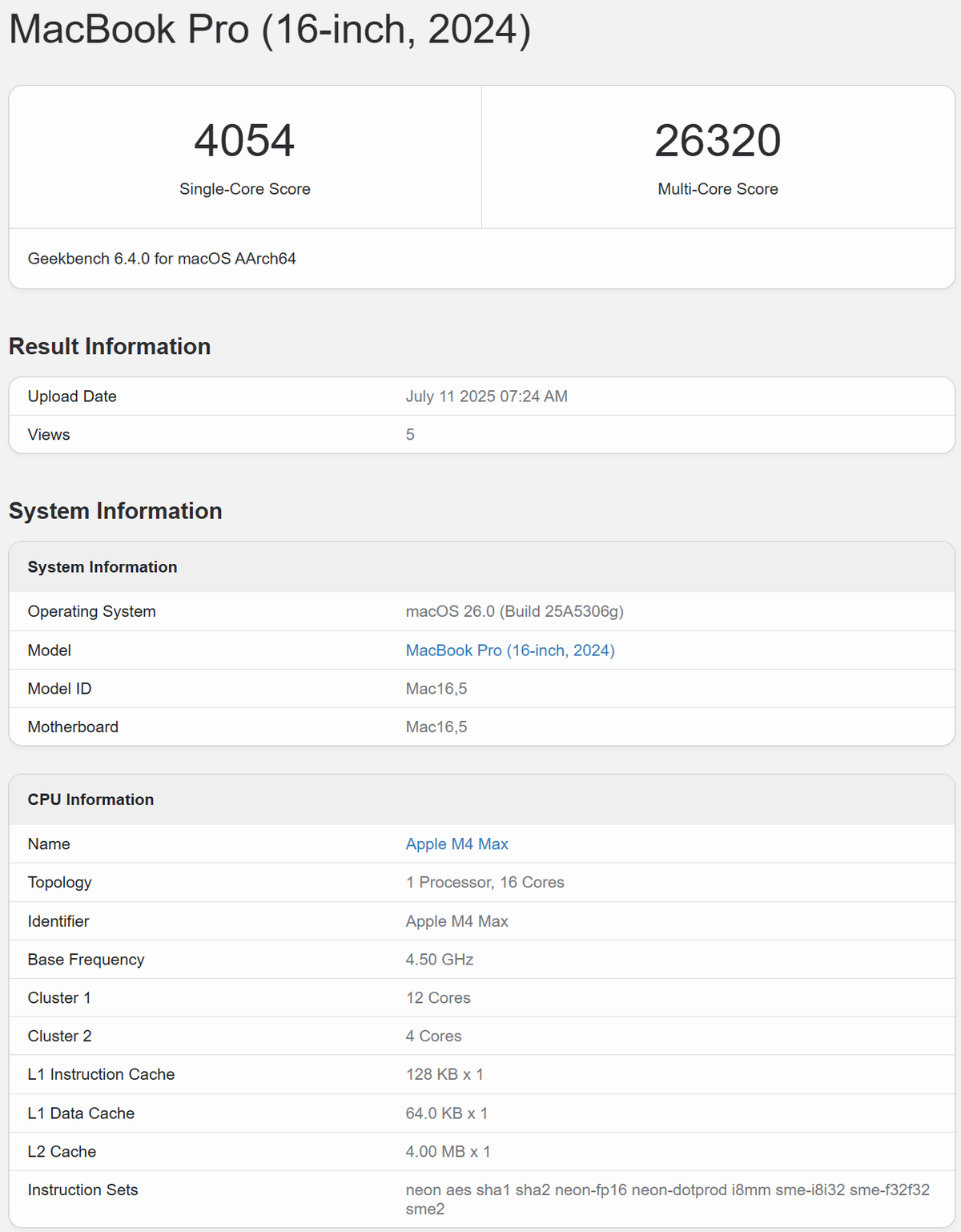Select the Base Frequency 4.50 GHz value
This screenshot has height=1232, width=961.
click(440, 960)
